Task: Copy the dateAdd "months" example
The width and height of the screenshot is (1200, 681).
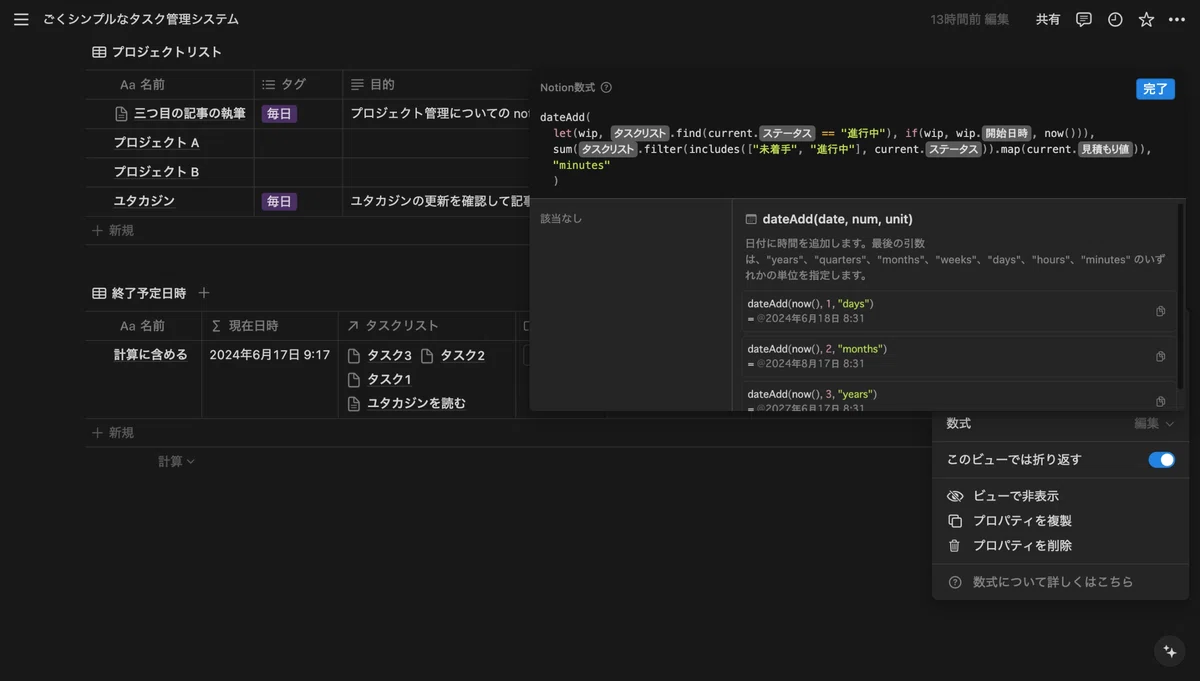Action: [1160, 356]
